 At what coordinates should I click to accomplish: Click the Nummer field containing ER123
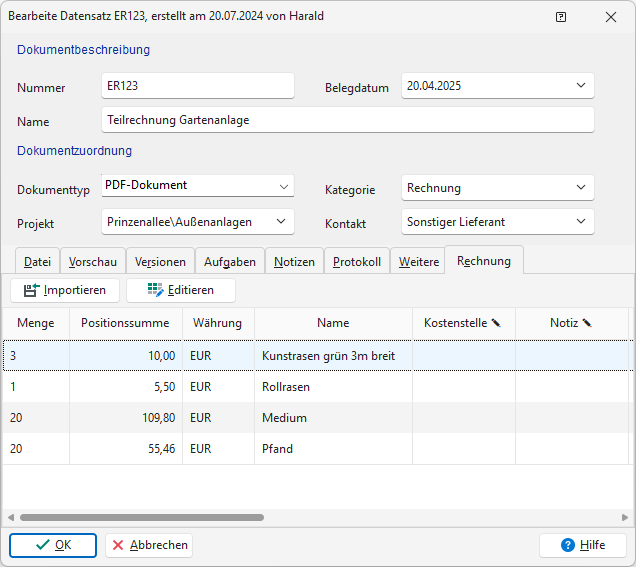click(197, 86)
